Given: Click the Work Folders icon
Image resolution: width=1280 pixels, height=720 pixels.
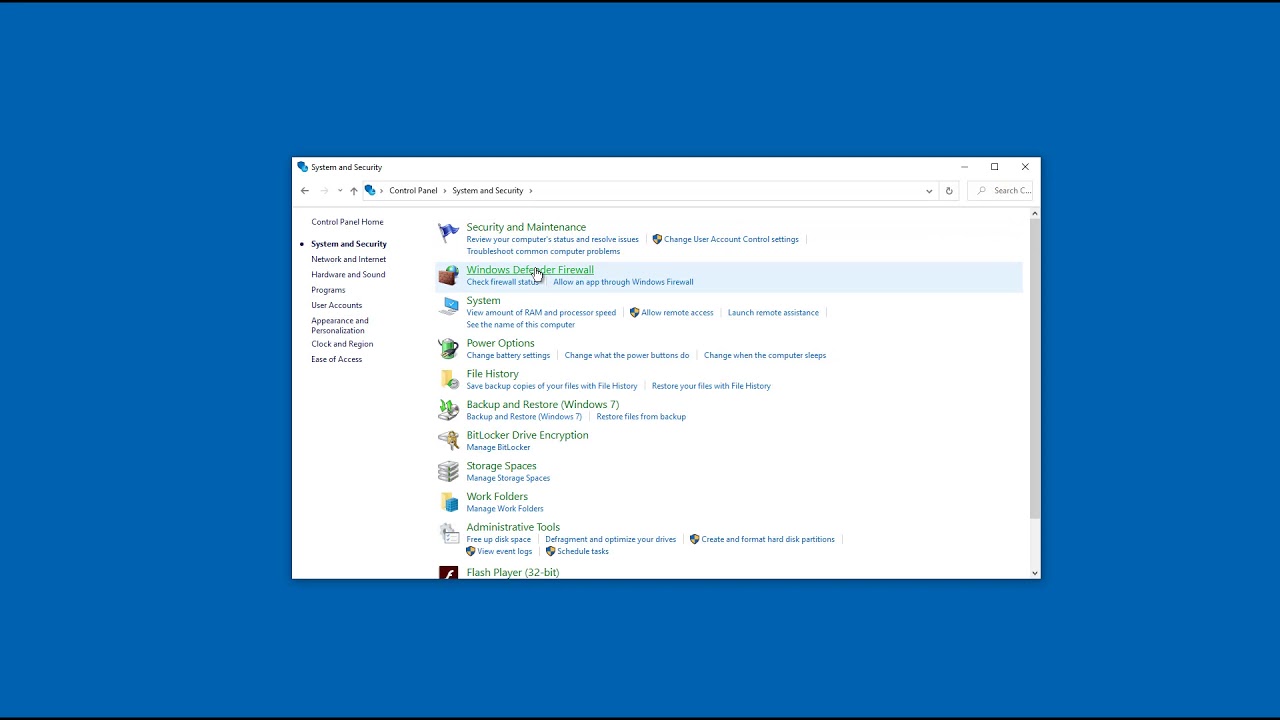Looking at the screenshot, I should pos(448,502).
